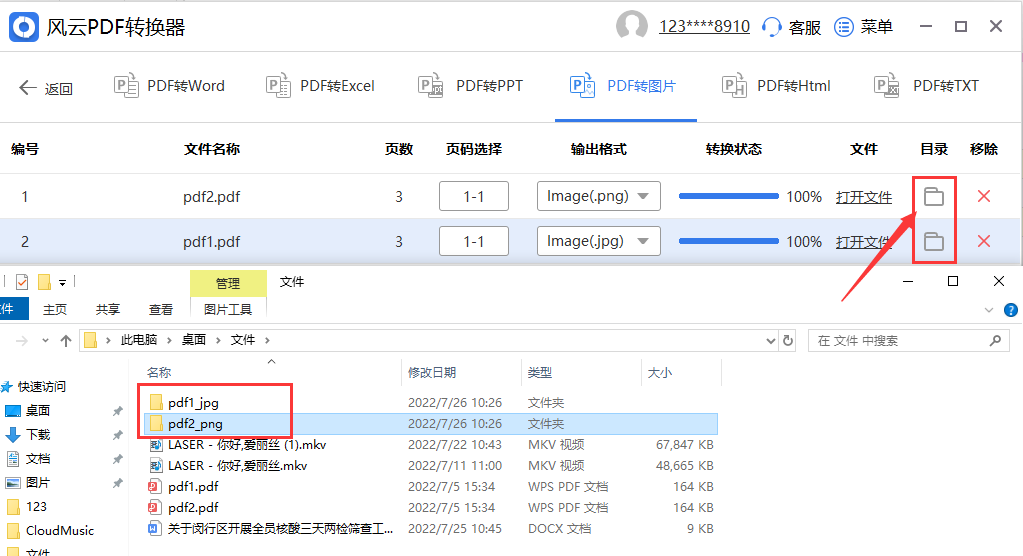
Task: Open the 图片工具 ribbon tab
Action: 228,309
